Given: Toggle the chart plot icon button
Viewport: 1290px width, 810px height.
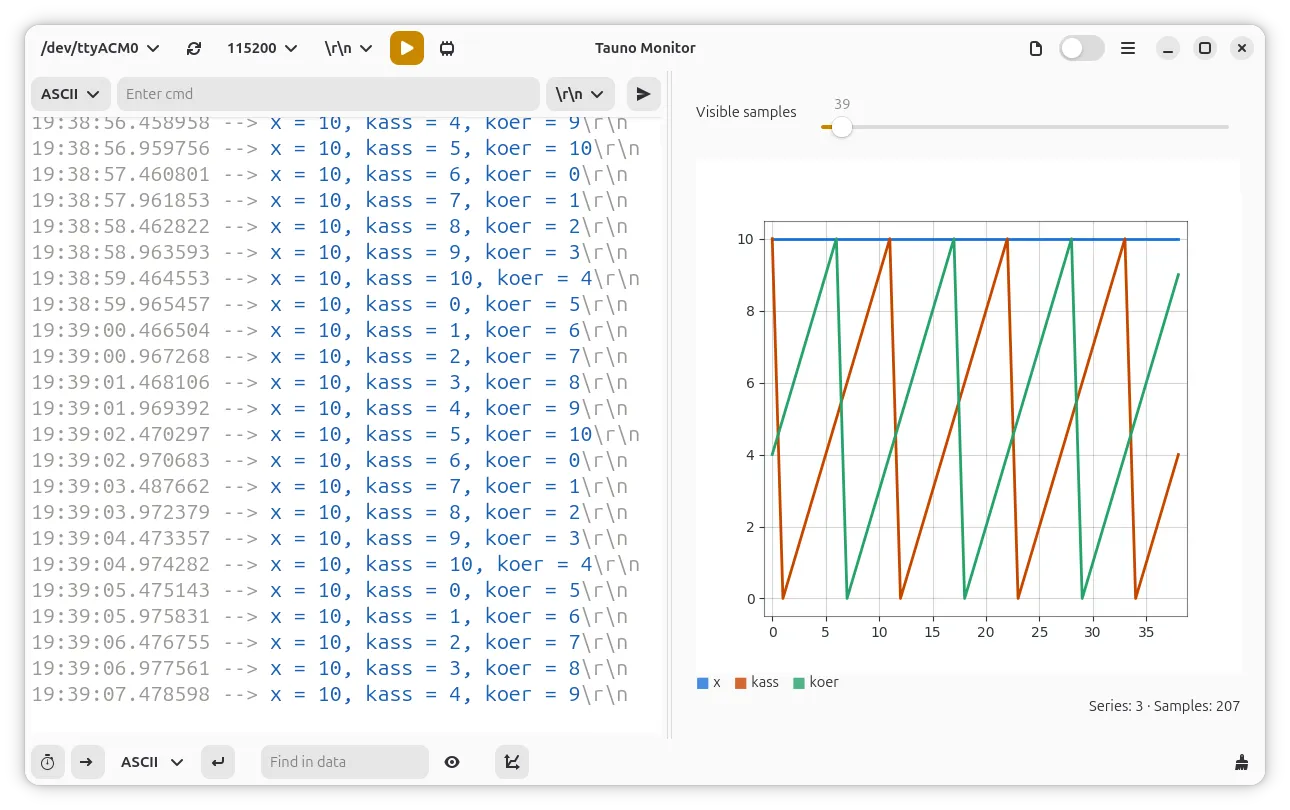Looking at the screenshot, I should (512, 762).
